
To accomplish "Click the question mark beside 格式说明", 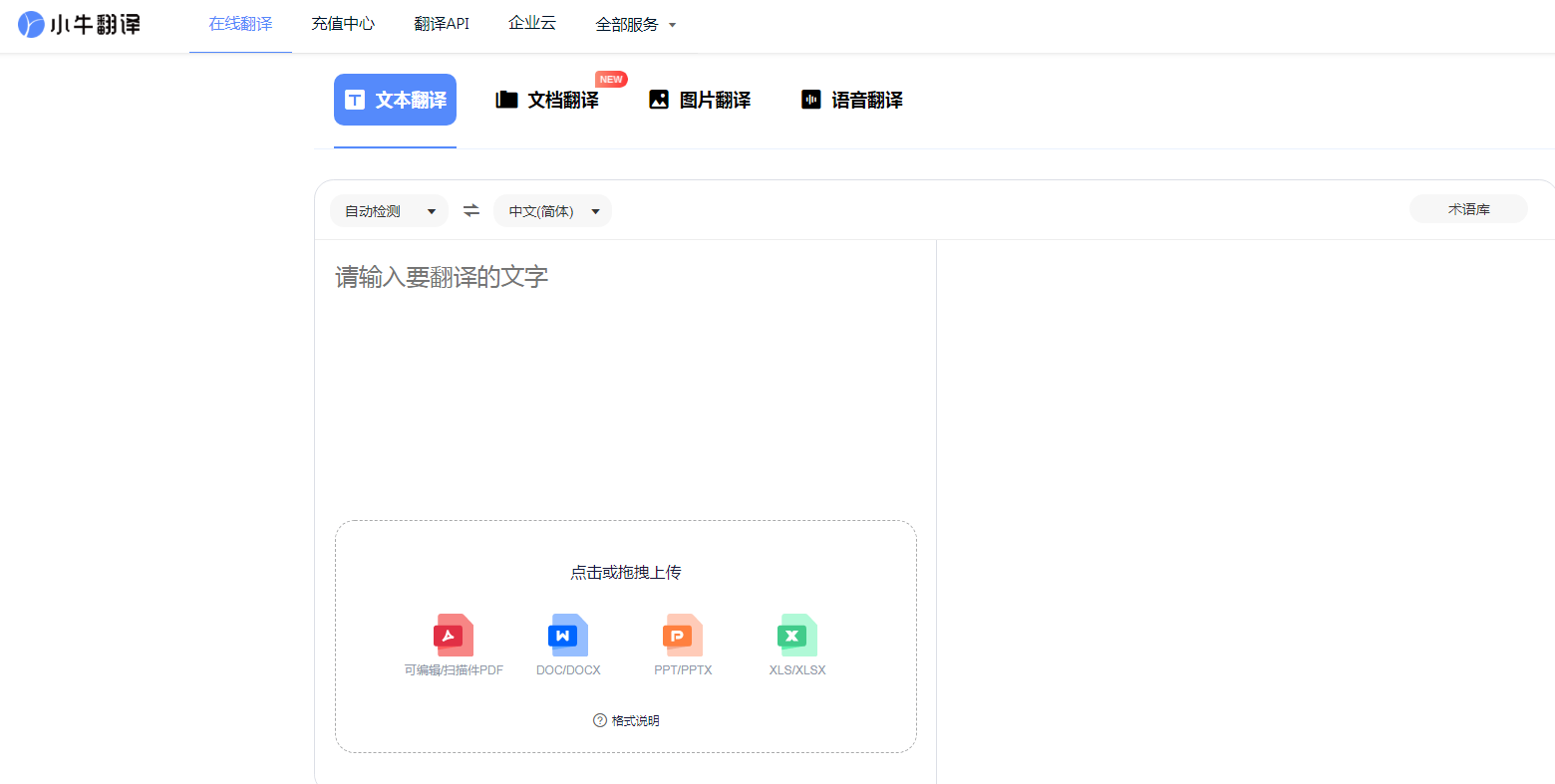I will click(x=599, y=720).
